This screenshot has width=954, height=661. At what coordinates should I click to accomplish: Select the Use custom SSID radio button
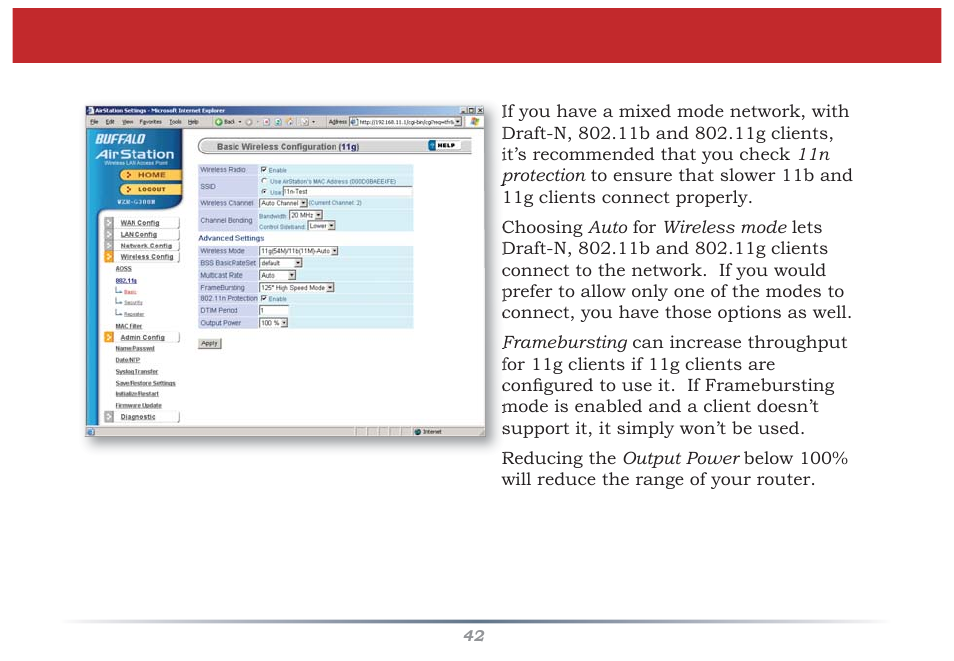tap(264, 191)
